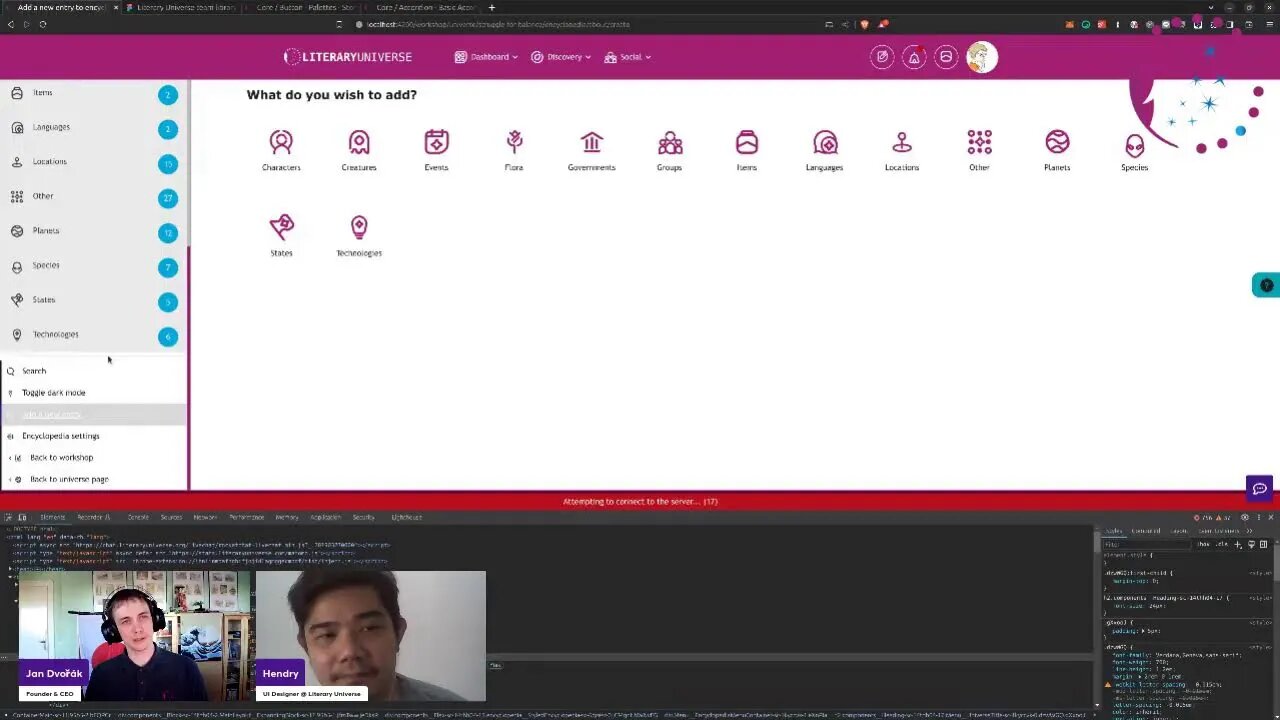Go Back to universe page
This screenshot has height=720, width=1280.
(69, 479)
